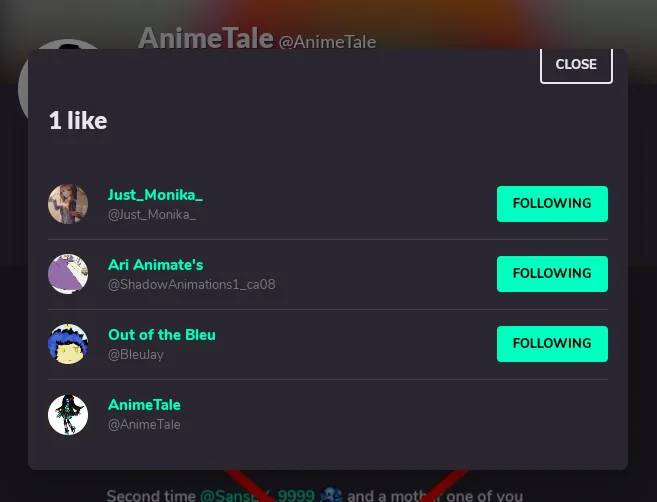Click @AnimeTale handle in page header
Viewport: 657px width, 502px height.
[327, 42]
